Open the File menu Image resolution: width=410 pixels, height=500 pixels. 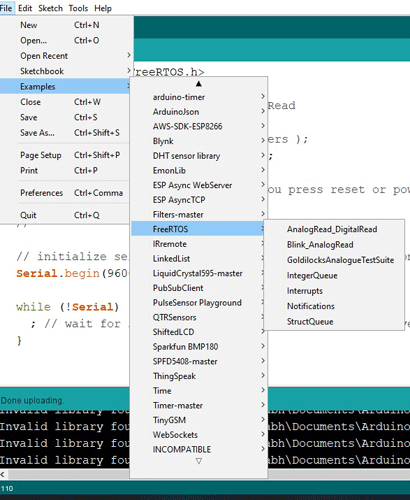pos(6,8)
